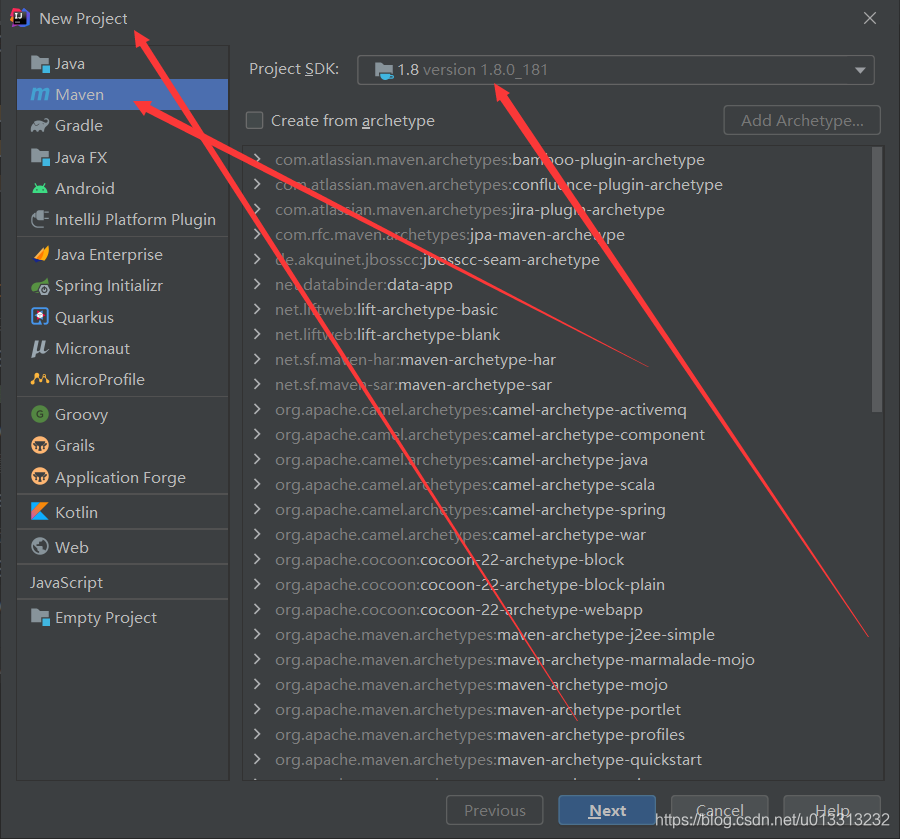Select camel-archetype-spring in the list
This screenshot has width=900, height=839.
[x=470, y=510]
